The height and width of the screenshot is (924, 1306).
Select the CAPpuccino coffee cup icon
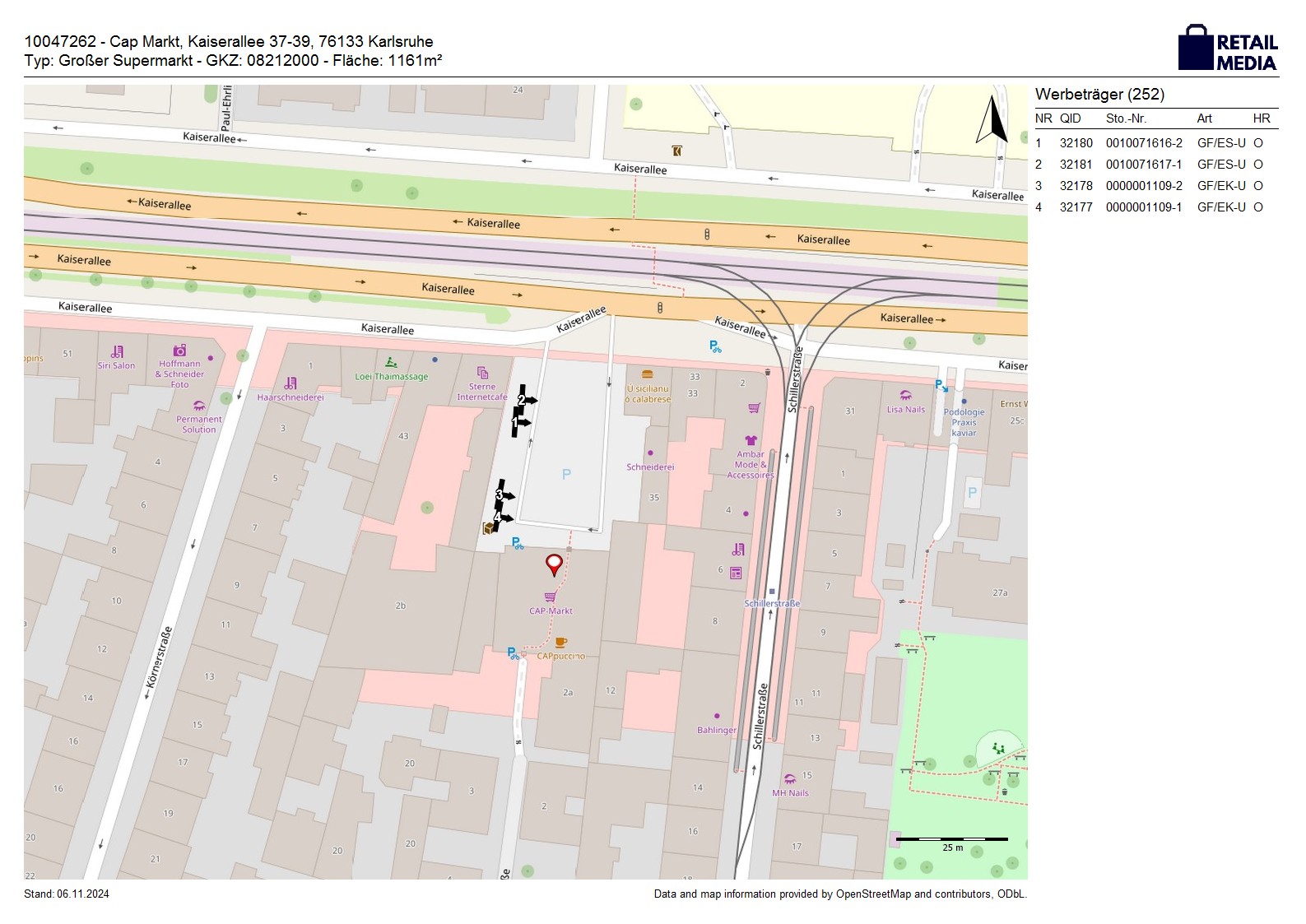[561, 643]
